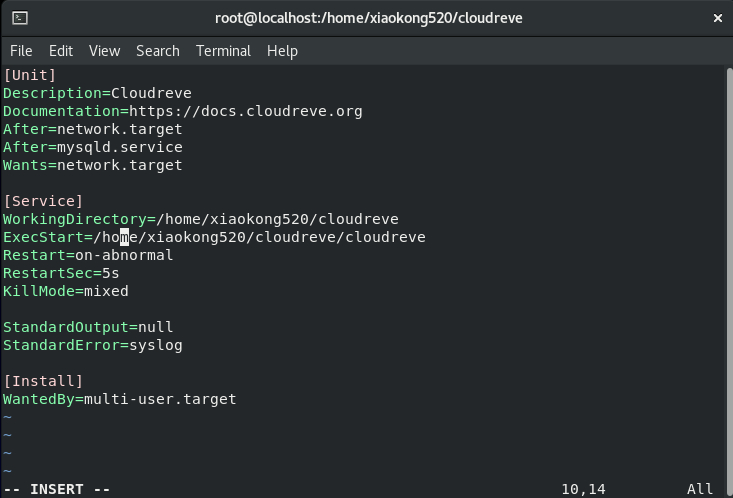Open the Help menu
Image resolution: width=733 pixels, height=498 pixels.
pos(282,50)
